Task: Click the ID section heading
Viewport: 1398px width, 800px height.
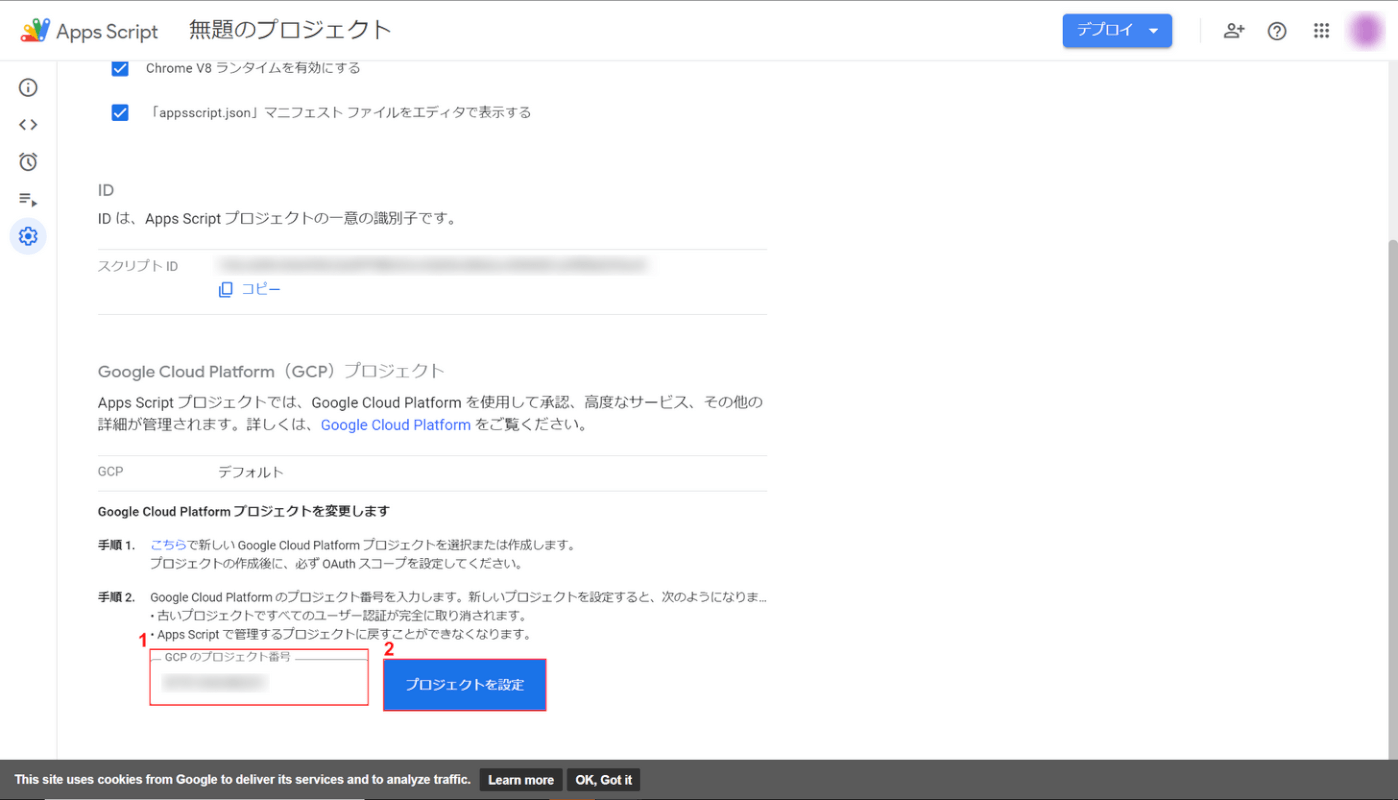Action: tap(106, 191)
